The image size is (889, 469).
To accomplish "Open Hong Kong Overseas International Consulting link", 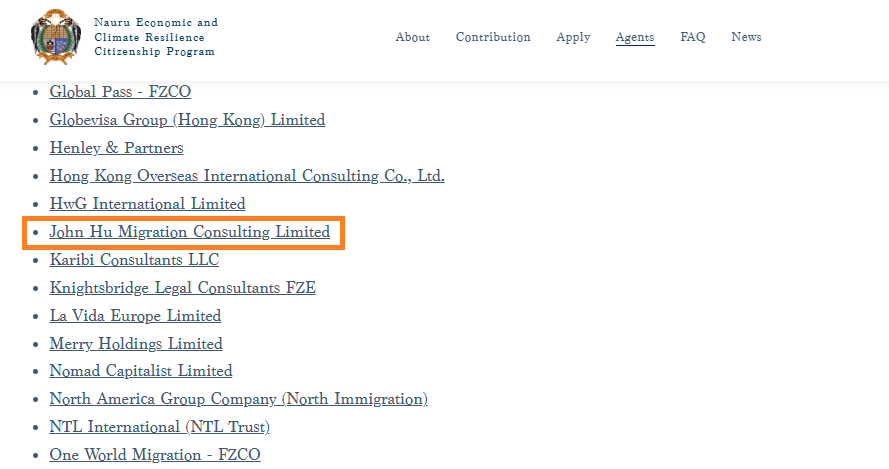I will point(247,176).
